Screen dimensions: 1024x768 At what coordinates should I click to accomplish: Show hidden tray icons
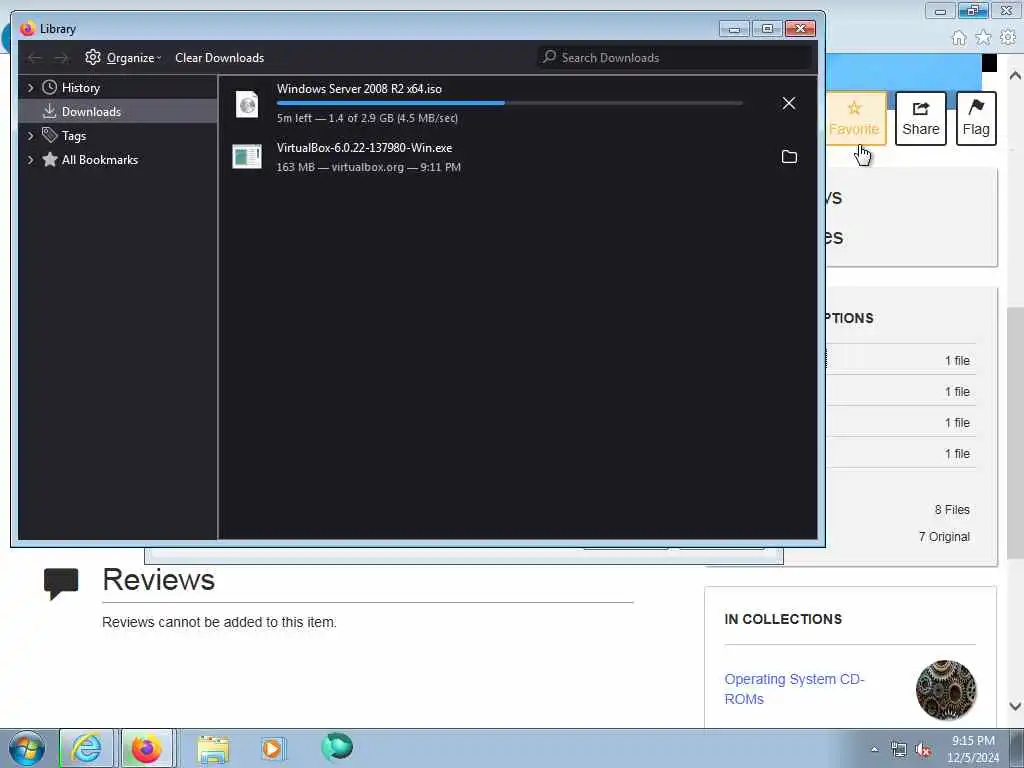coord(874,749)
